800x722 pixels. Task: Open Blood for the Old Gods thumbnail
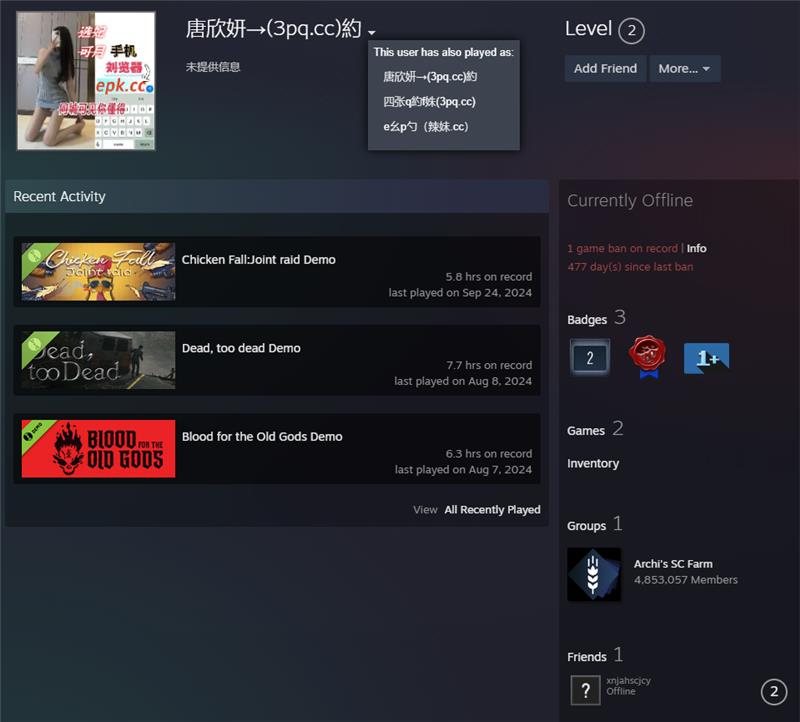point(98,449)
